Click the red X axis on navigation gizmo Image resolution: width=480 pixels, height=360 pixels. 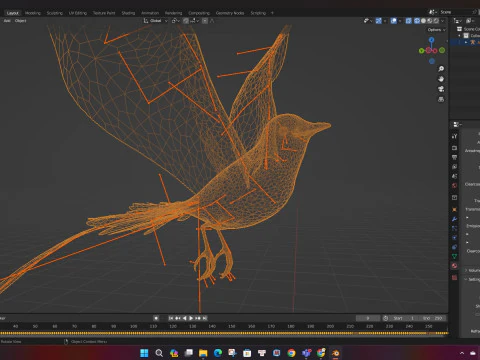435,51
